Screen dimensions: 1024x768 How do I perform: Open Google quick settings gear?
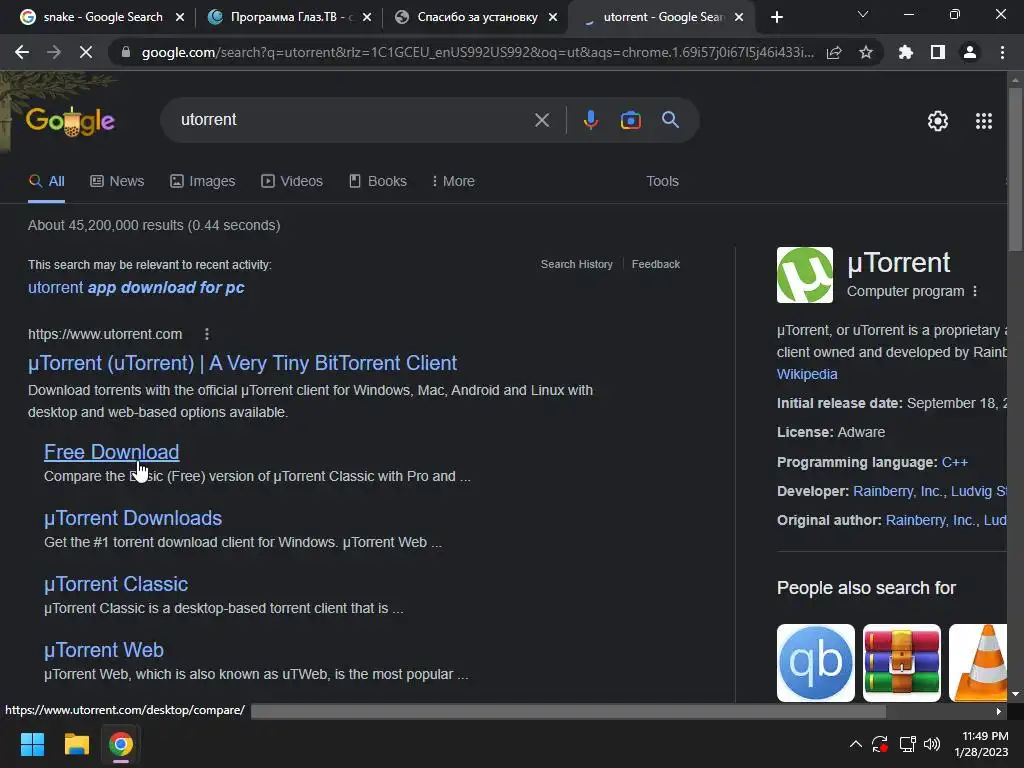coord(938,121)
